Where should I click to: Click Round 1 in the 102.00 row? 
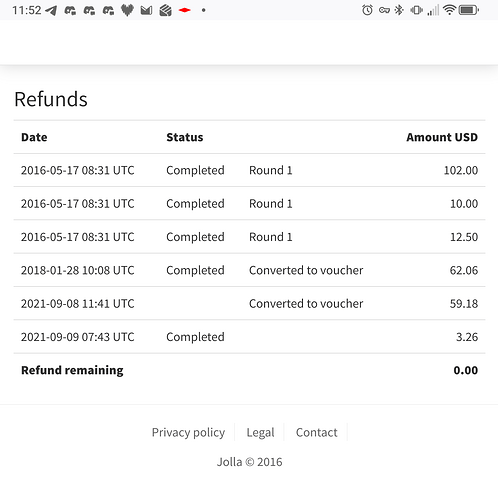click(271, 170)
